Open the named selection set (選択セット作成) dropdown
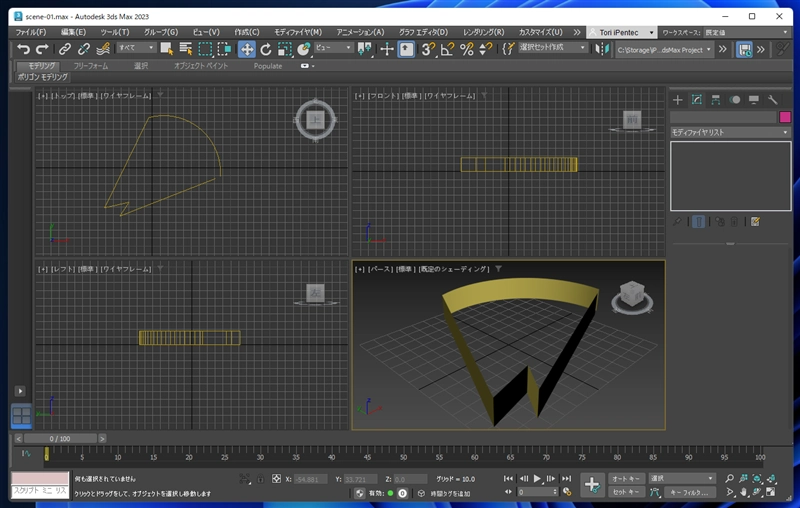The width and height of the screenshot is (800, 508). pos(553,48)
